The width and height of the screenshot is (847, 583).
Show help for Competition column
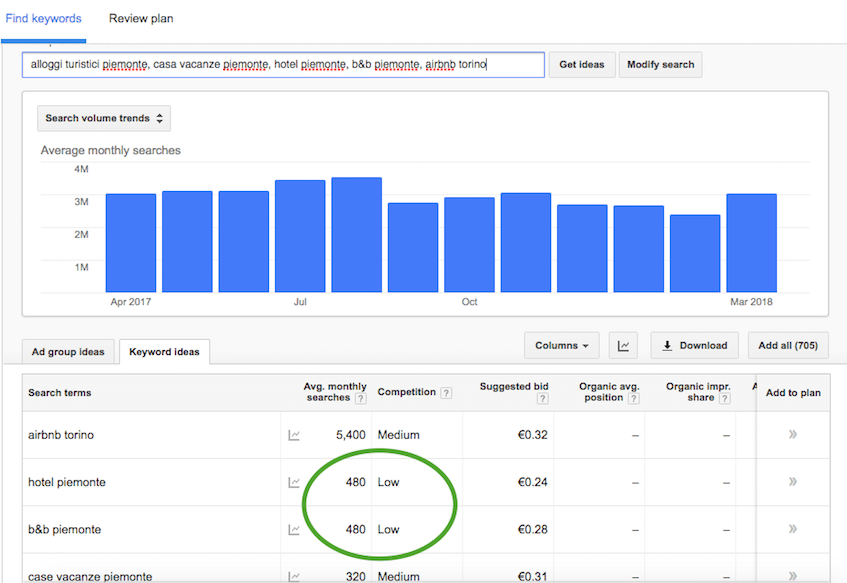446,393
